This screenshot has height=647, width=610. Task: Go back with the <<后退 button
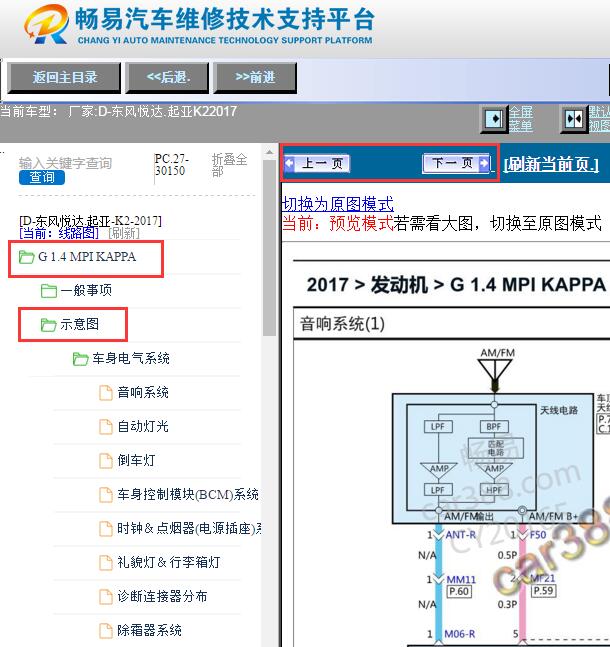tap(168, 78)
